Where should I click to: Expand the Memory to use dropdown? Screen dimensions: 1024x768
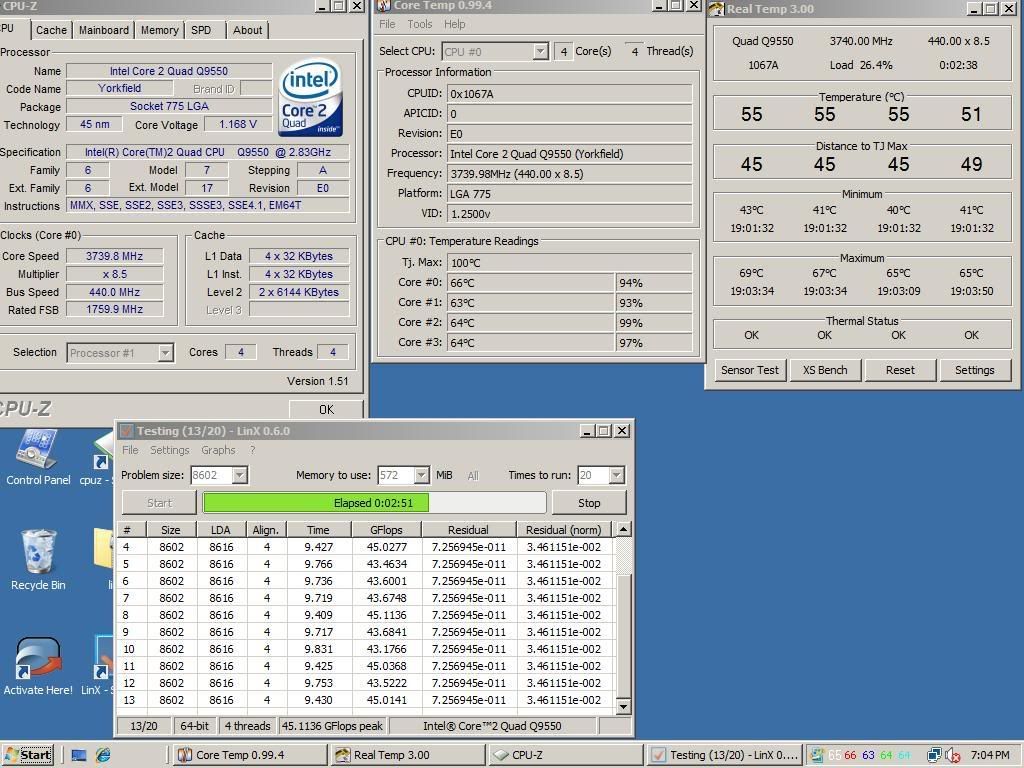click(x=421, y=475)
